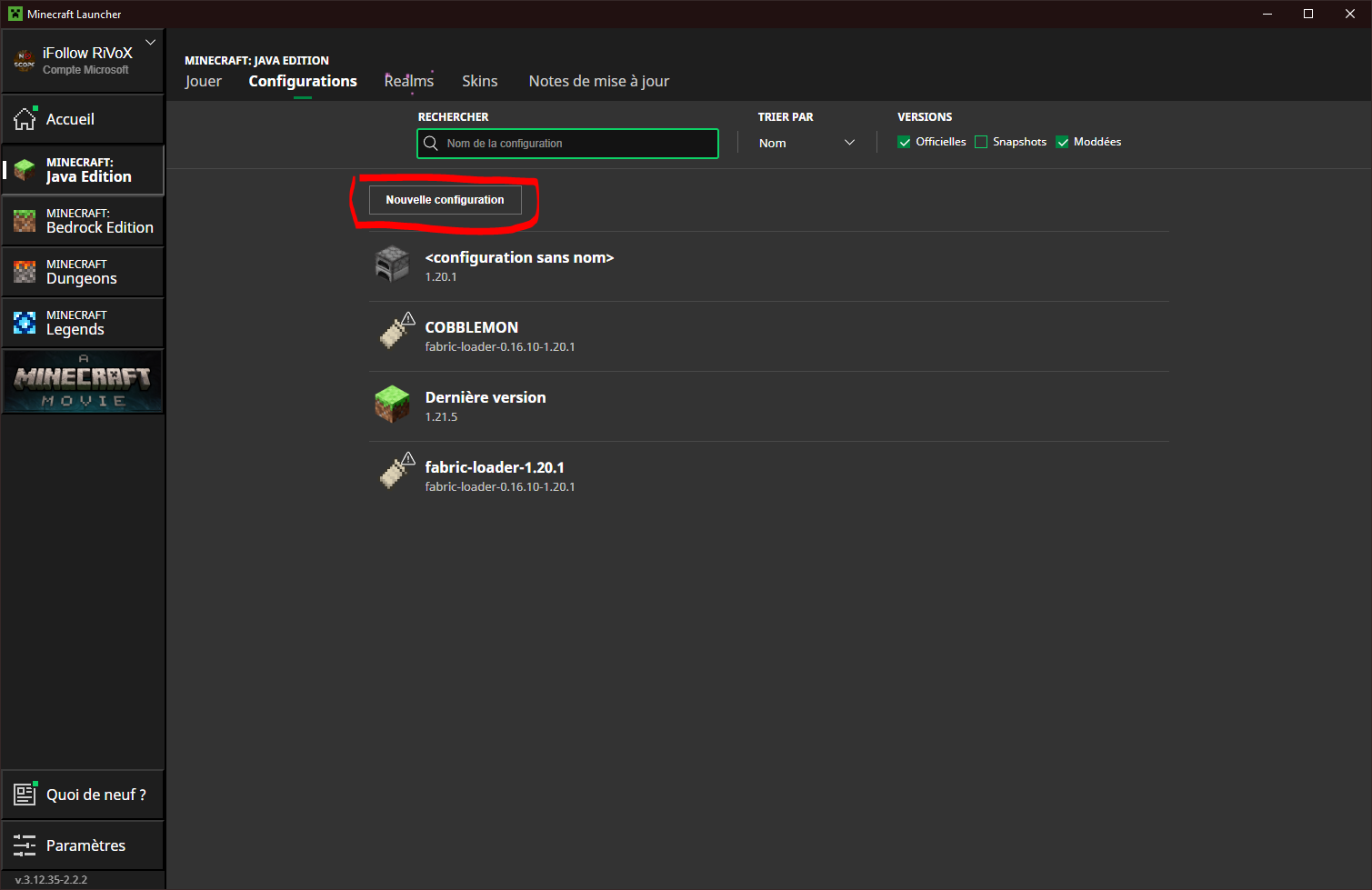Click the search magnifier icon
Screen dimensions: 1372x890
(x=431, y=144)
